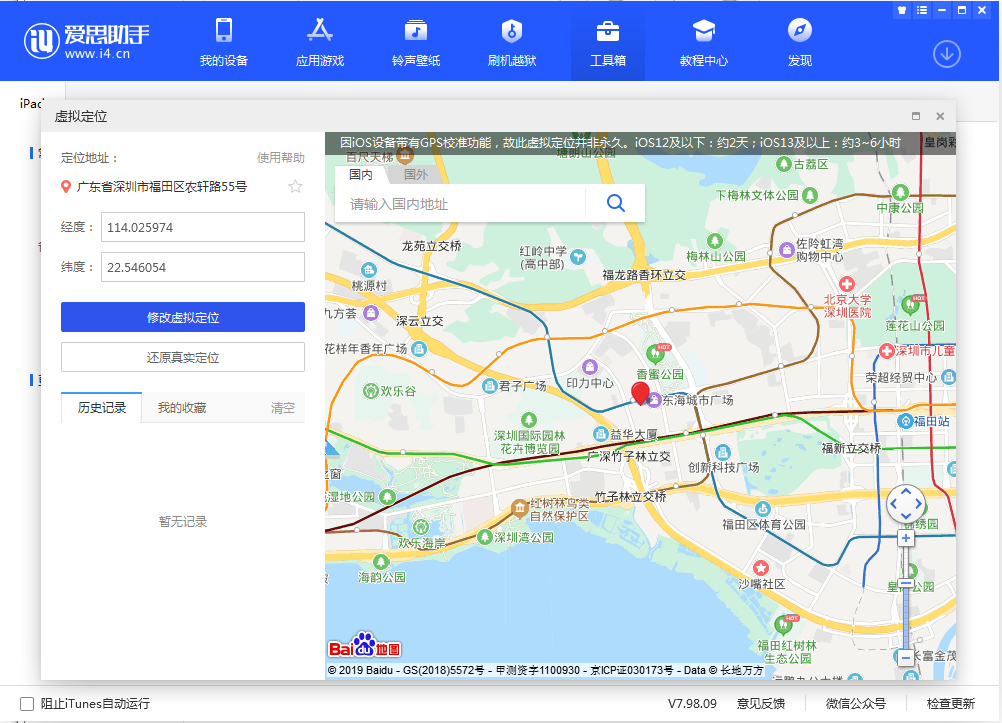Click the download manager arrow icon
1002x723 pixels.
coord(946,53)
